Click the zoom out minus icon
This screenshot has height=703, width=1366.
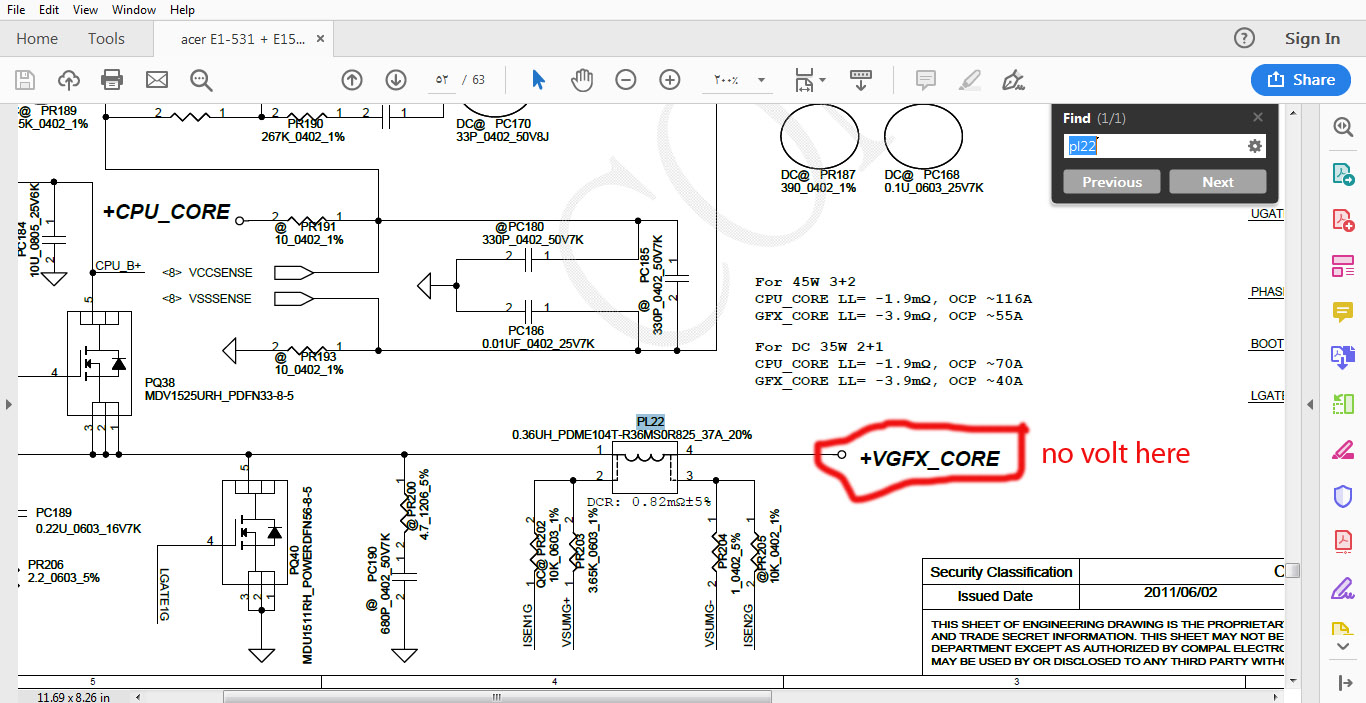(626, 80)
